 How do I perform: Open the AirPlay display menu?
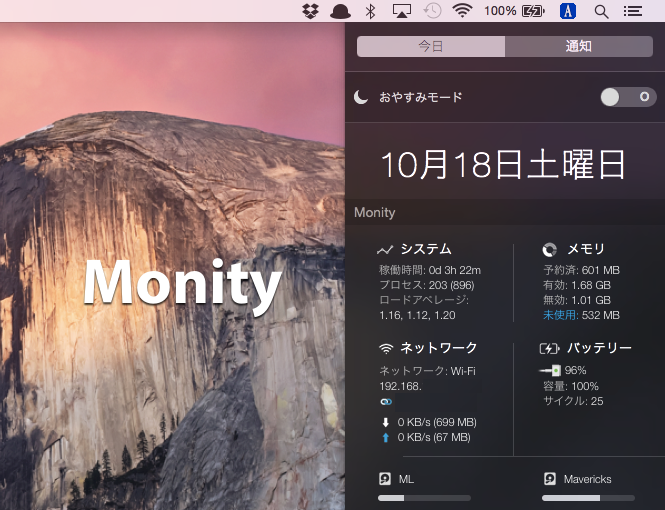click(x=401, y=11)
